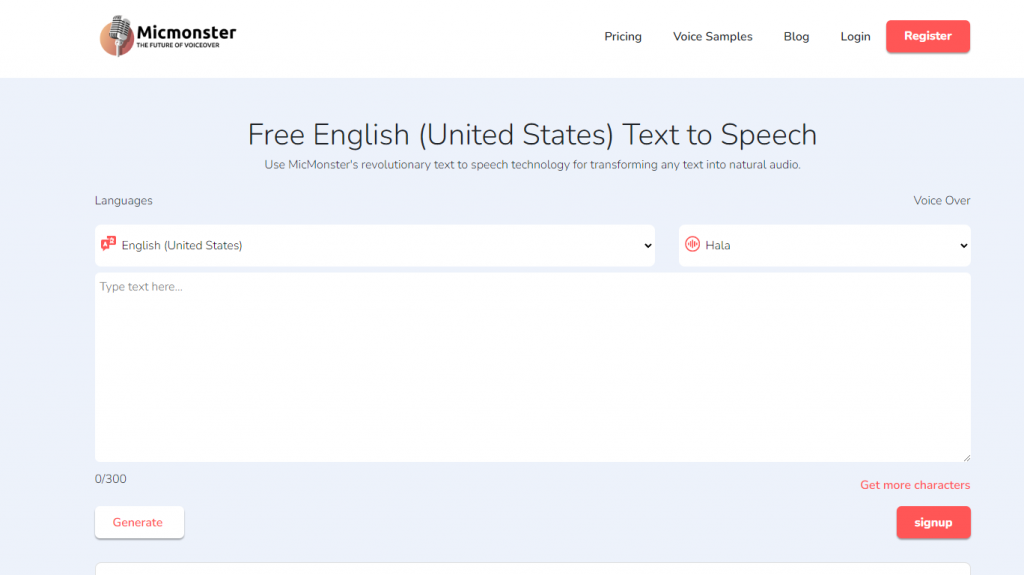The image size is (1024, 575).
Task: Click the Login nav link
Action: (855, 37)
